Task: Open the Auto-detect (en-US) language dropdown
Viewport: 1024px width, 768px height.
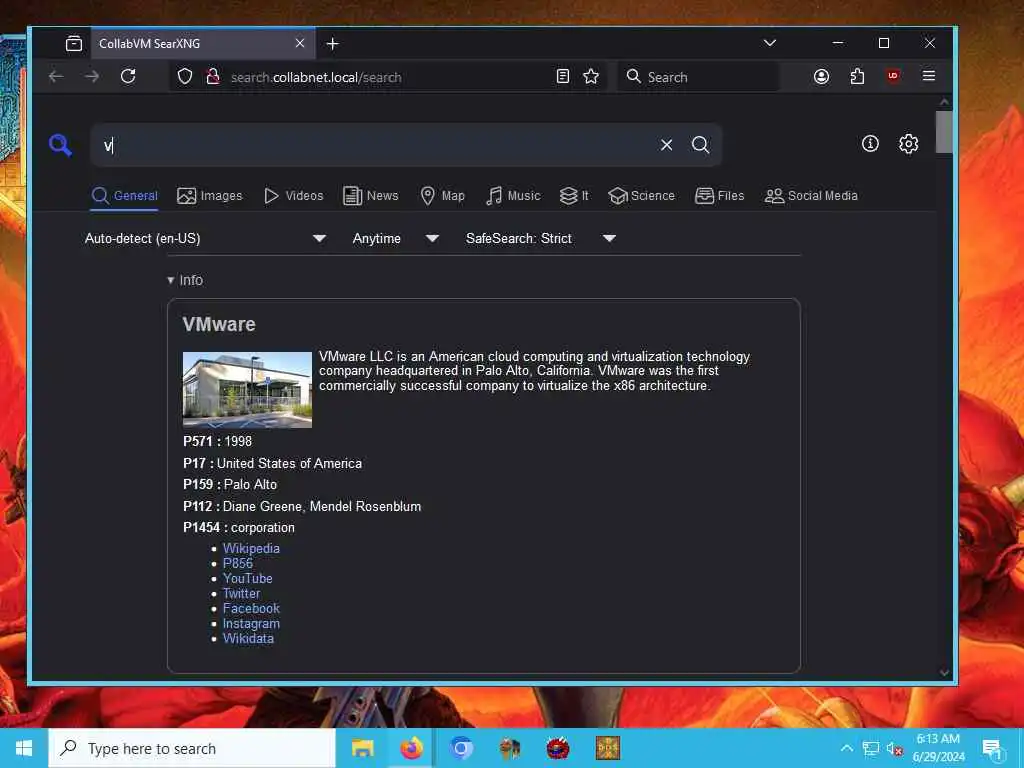Action: pos(206,238)
